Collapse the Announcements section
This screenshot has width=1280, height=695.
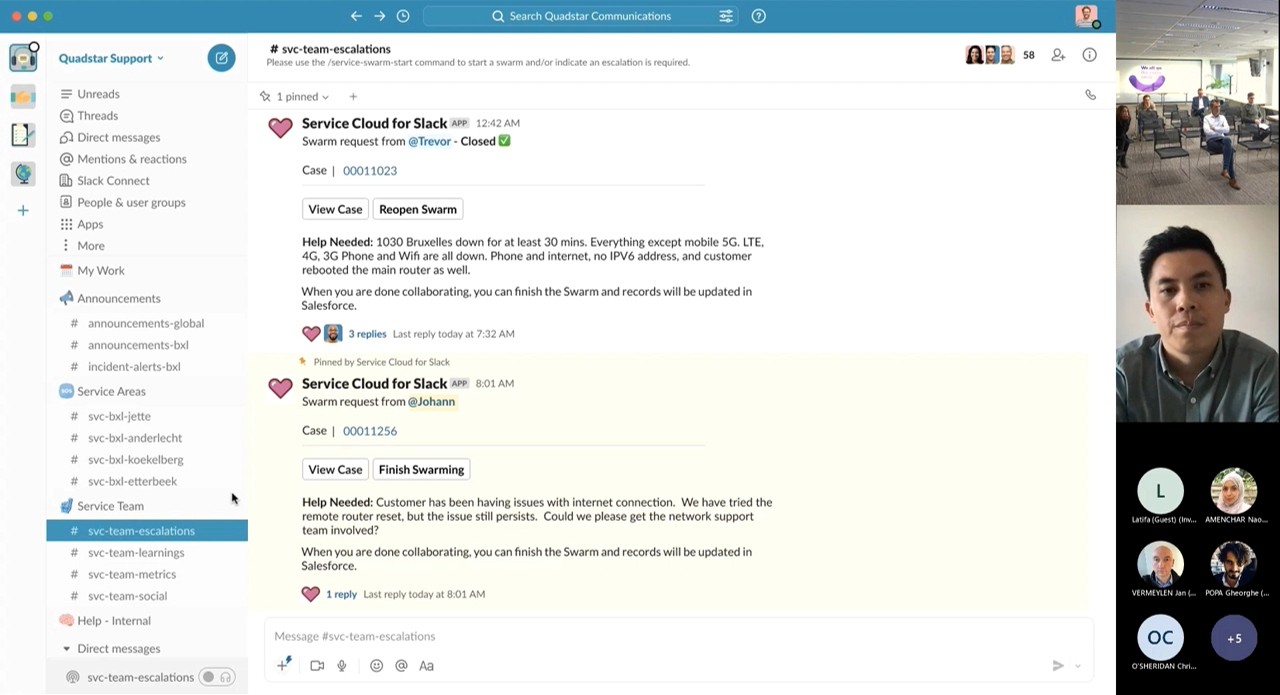click(x=118, y=298)
